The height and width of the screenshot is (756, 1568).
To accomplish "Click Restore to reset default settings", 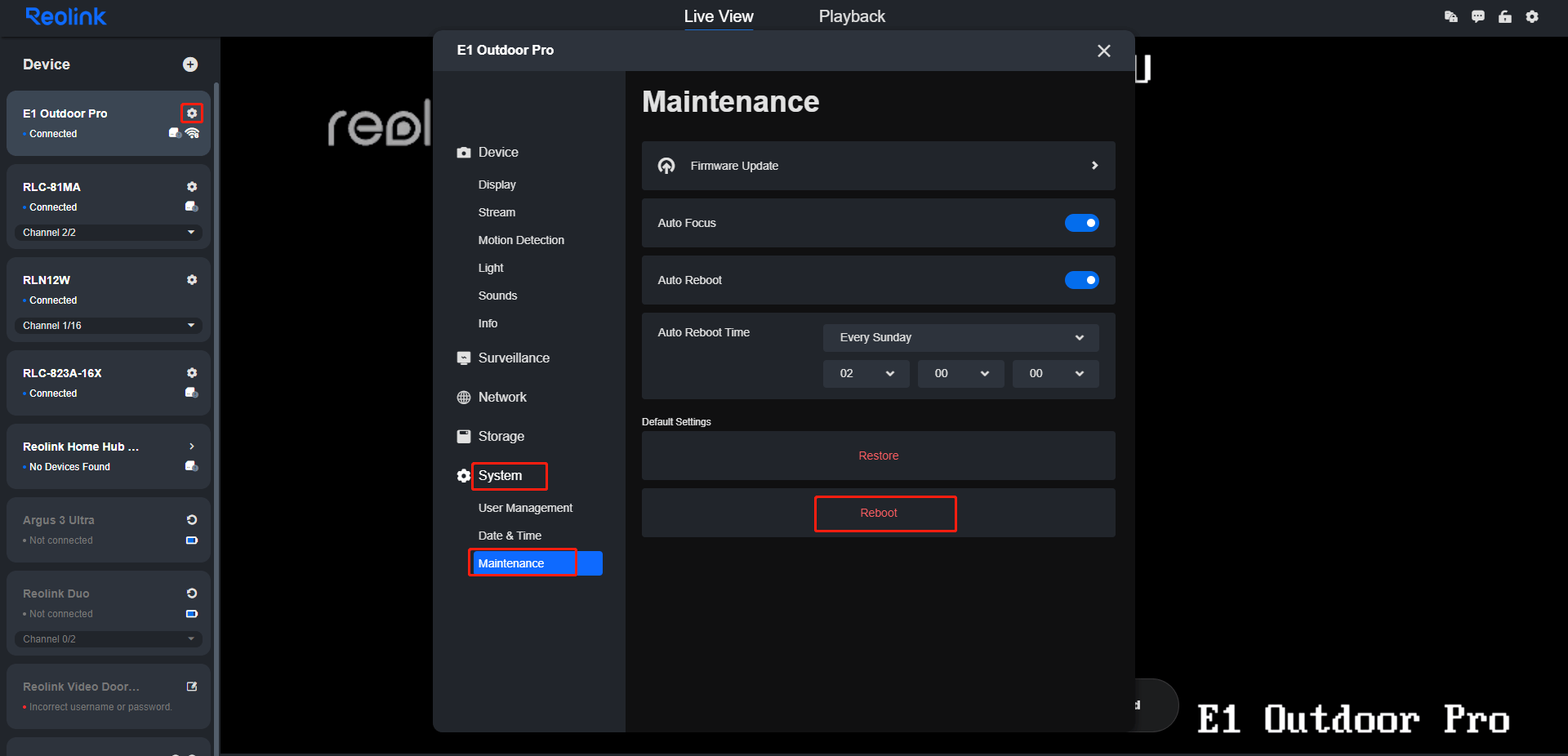I will point(879,456).
